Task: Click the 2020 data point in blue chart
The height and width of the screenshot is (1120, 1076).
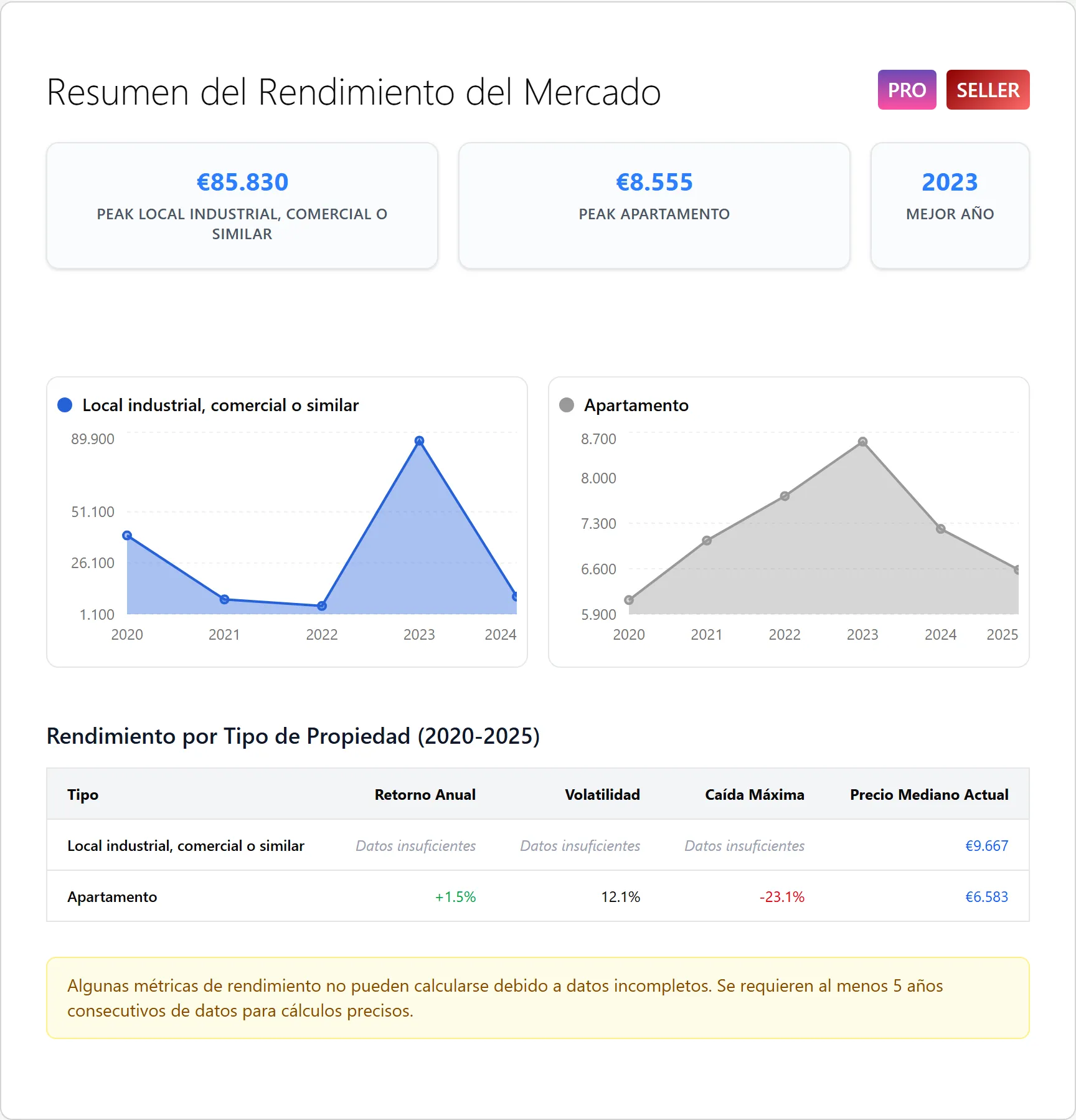Action: [127, 536]
